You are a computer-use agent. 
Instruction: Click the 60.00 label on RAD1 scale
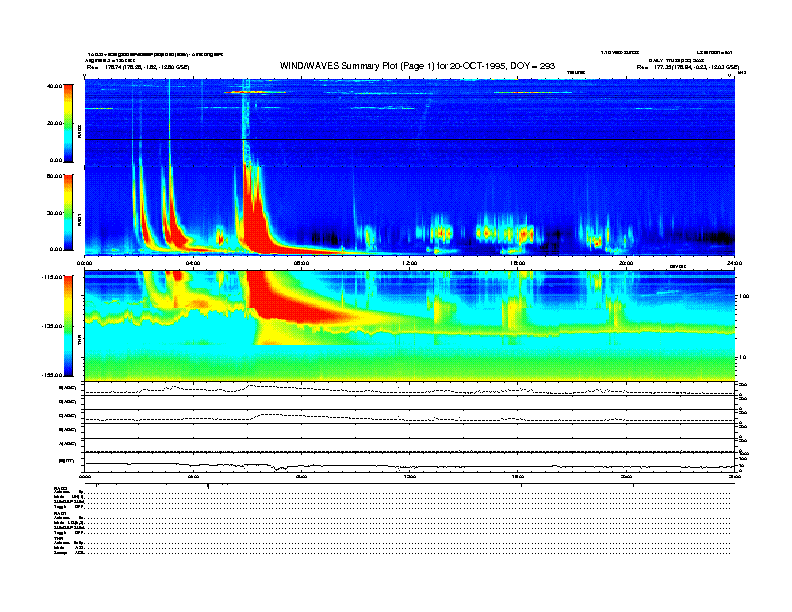coord(54,176)
